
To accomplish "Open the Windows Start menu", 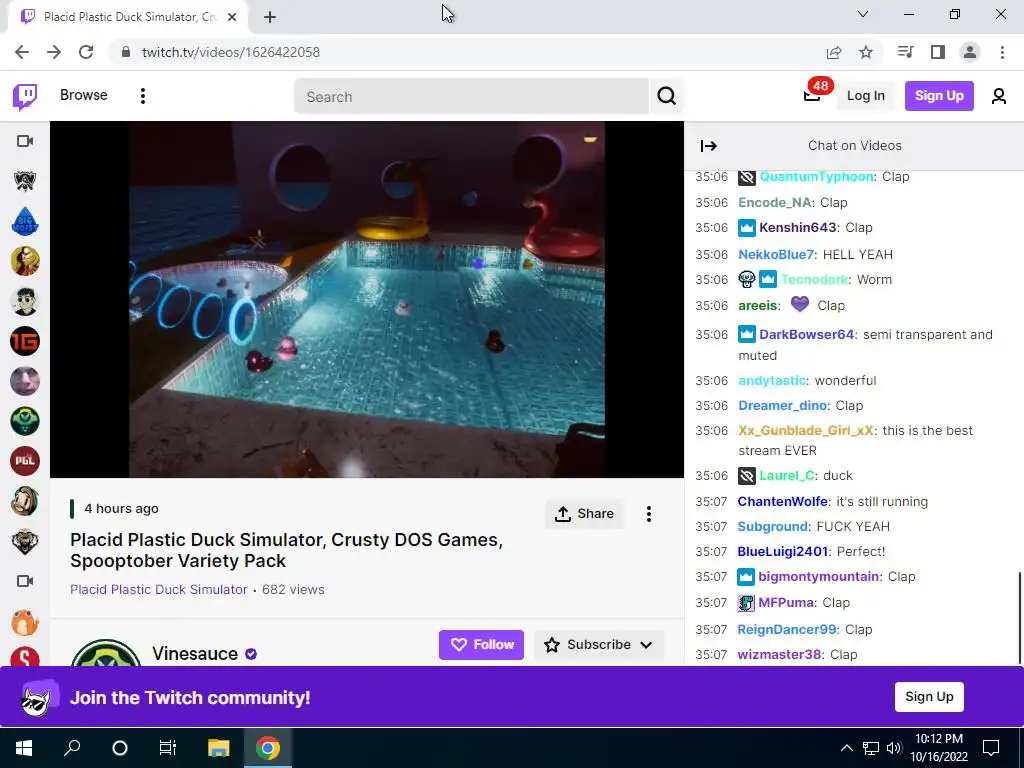I will pos(24,748).
